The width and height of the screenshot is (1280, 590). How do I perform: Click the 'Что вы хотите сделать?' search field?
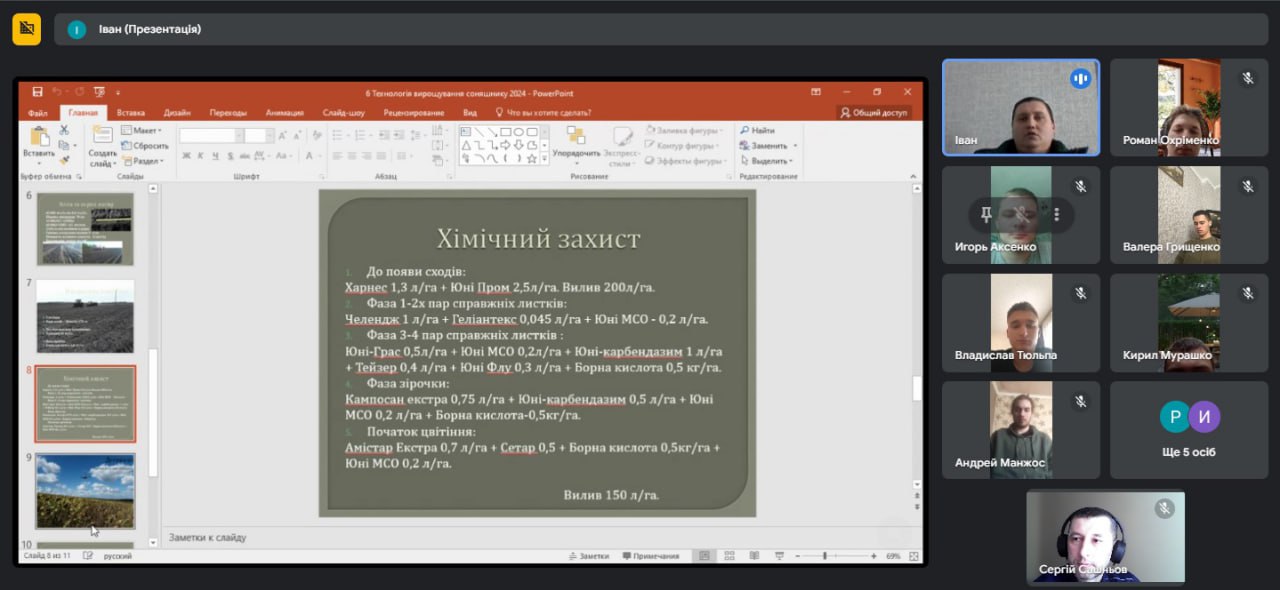(x=543, y=113)
